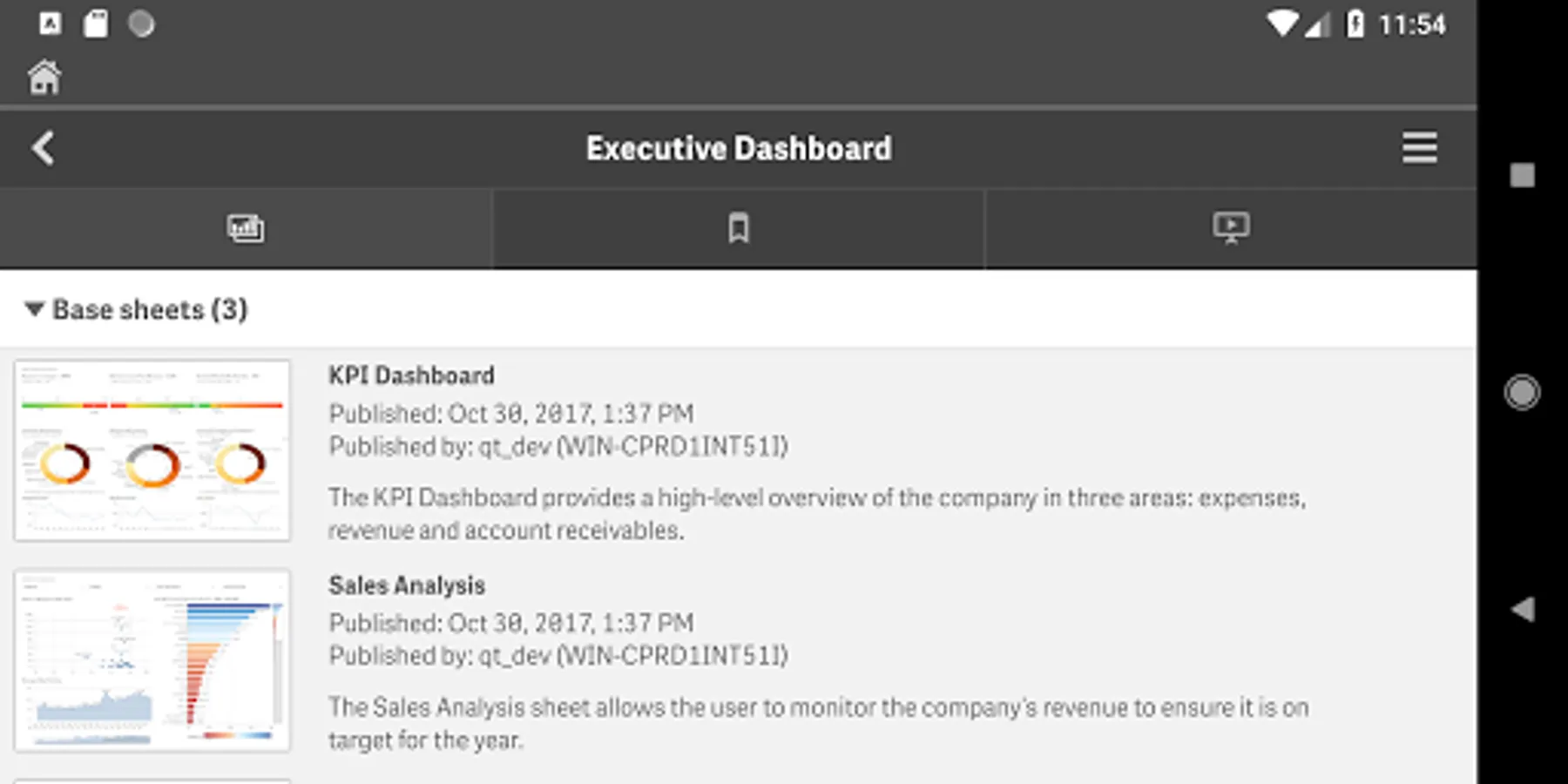
Task: Go back using the left chevron
Action: (44, 148)
